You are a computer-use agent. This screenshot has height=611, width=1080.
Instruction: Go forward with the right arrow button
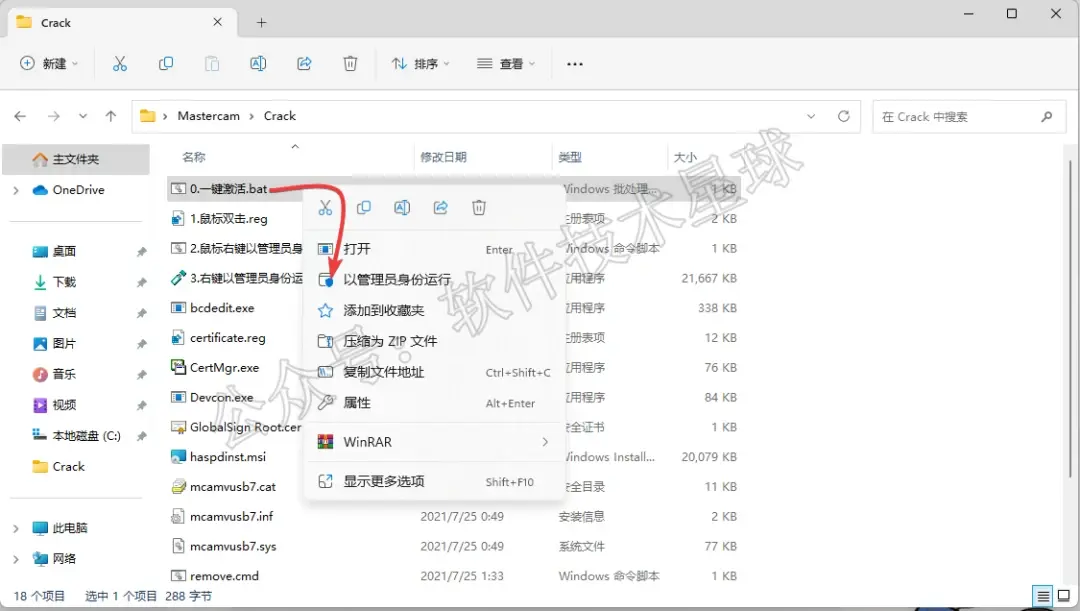point(54,116)
